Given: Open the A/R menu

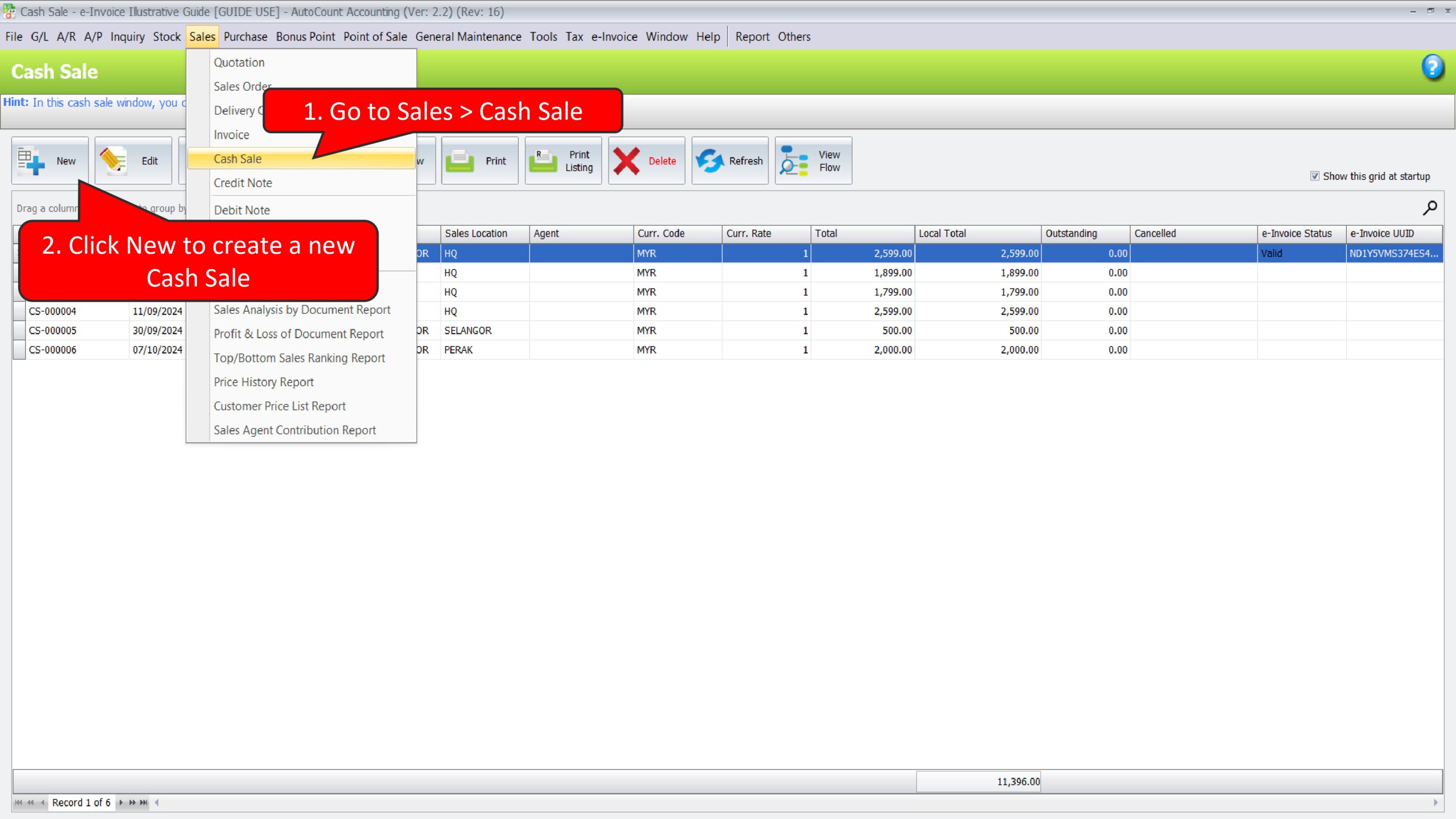Looking at the screenshot, I should coord(66,36).
